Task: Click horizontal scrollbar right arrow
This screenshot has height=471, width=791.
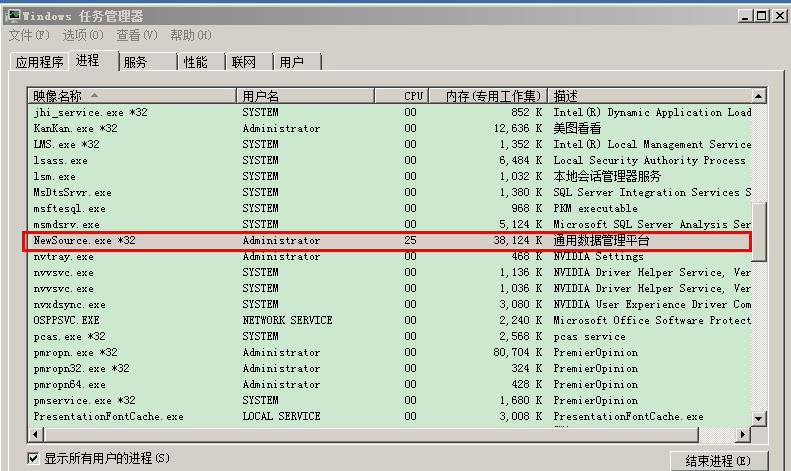Action: pyautogui.click(x=742, y=434)
